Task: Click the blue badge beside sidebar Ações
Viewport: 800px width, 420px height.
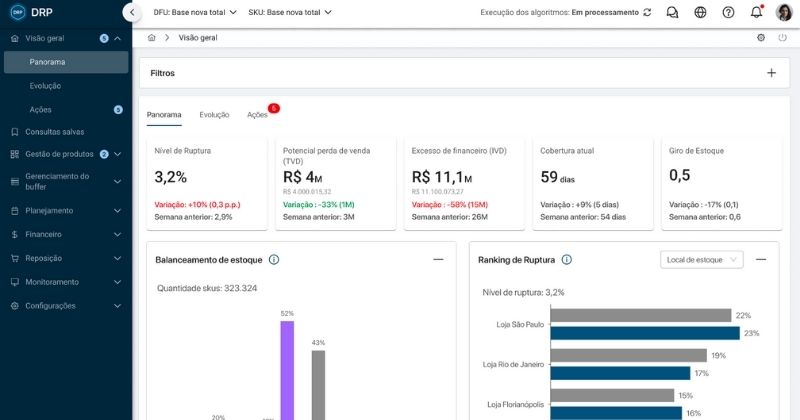Action: [x=118, y=110]
